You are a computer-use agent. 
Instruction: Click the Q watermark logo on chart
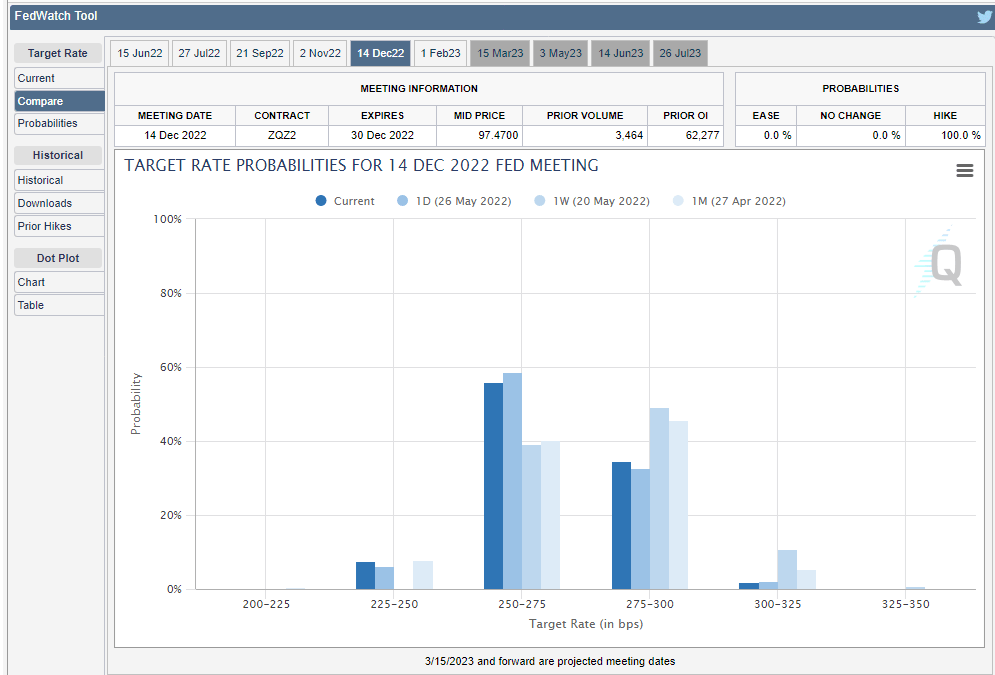[945, 263]
